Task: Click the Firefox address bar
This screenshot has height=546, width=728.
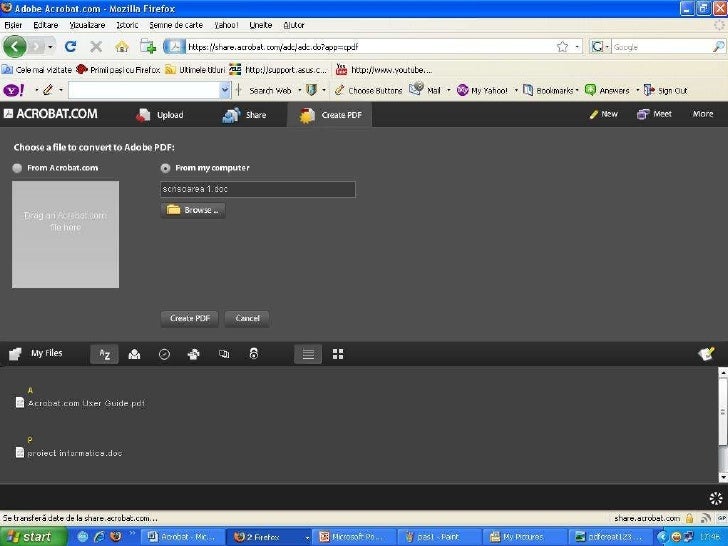Action: (x=369, y=47)
